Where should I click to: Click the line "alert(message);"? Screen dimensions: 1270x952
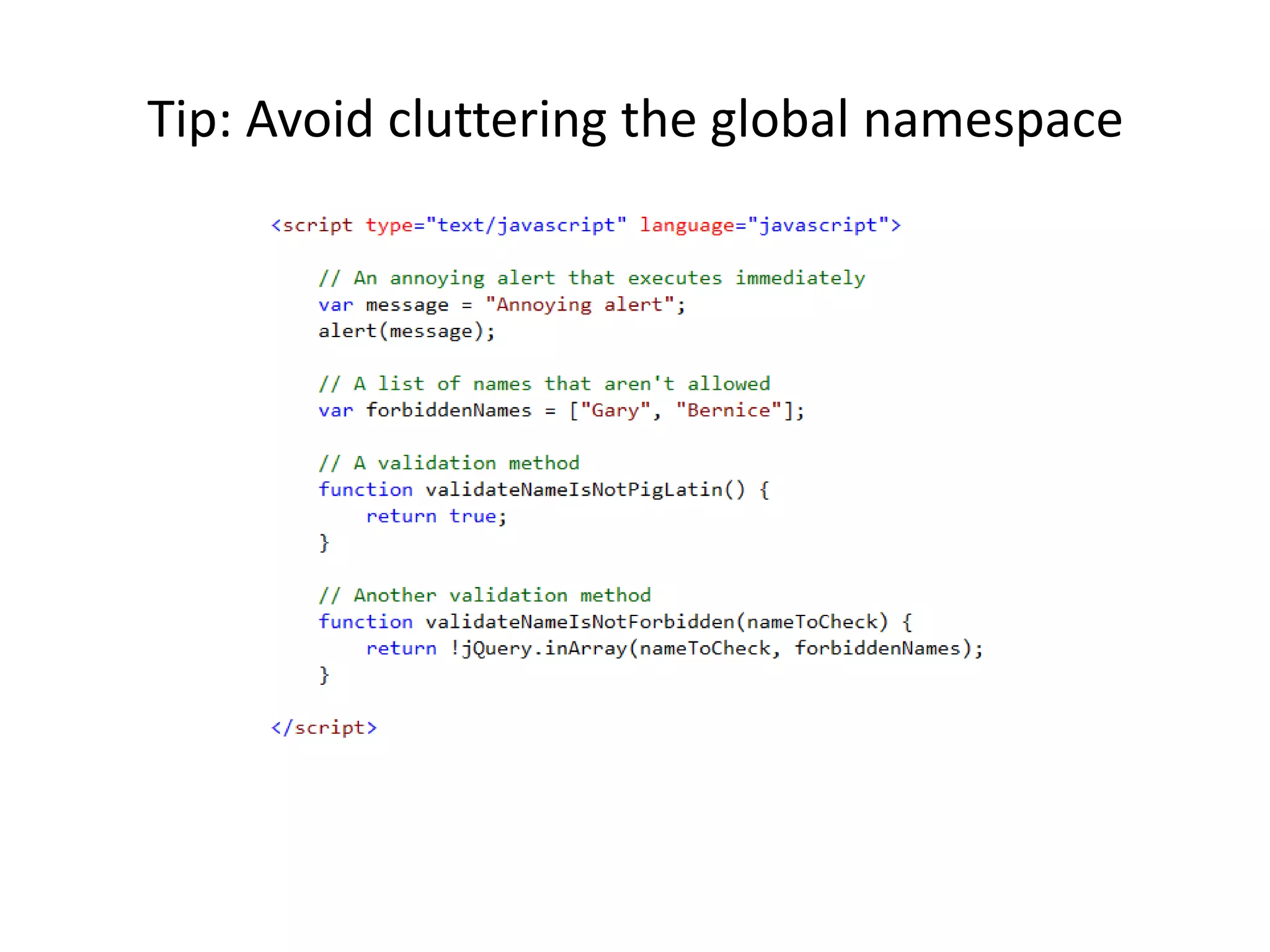[x=407, y=331]
